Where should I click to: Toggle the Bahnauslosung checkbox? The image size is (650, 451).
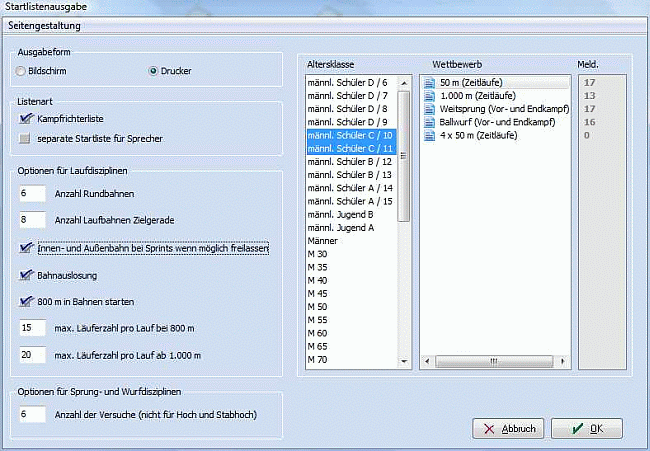(x=26, y=273)
